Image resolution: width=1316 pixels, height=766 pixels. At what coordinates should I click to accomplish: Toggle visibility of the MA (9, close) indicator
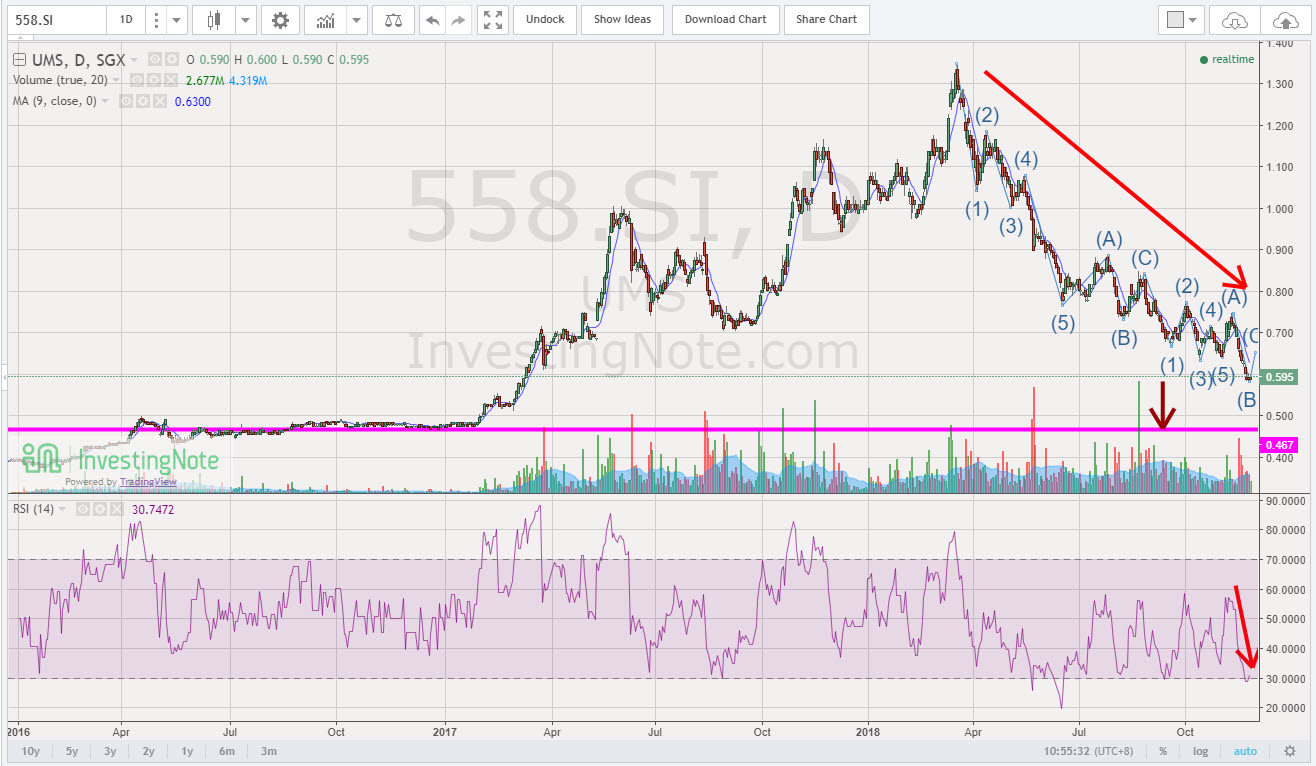125,100
